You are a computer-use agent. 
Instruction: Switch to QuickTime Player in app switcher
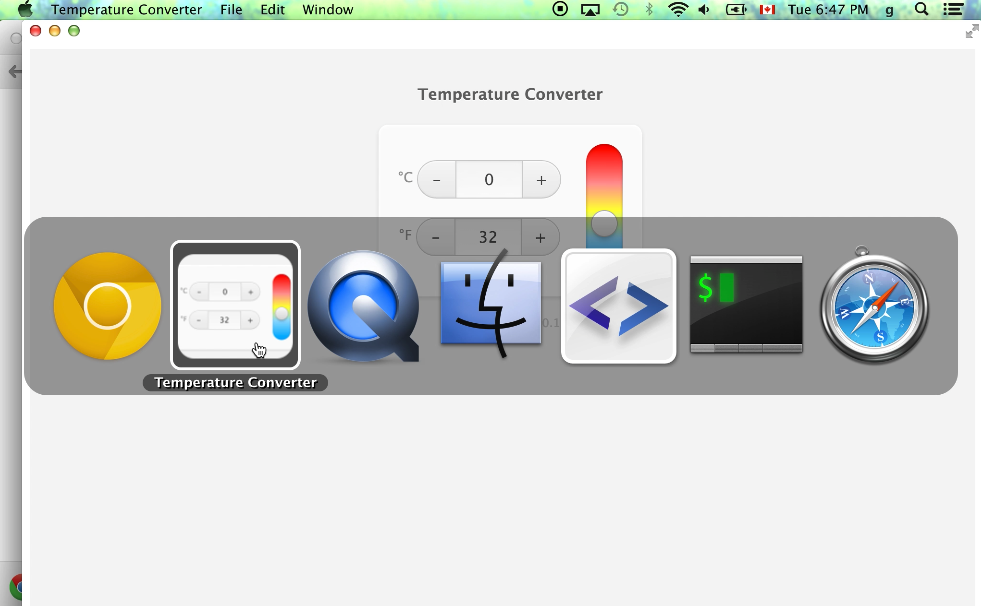click(x=363, y=306)
